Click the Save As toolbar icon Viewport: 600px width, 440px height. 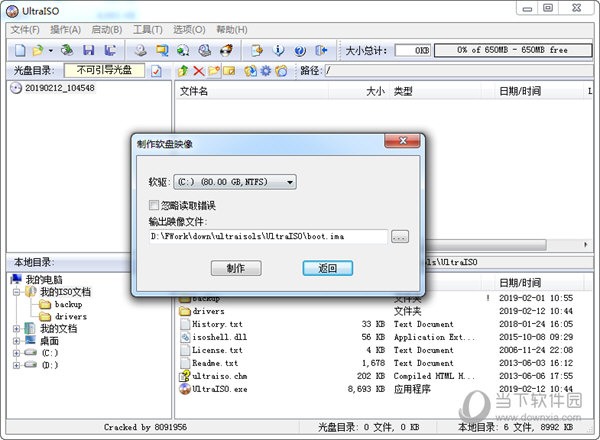[x=110, y=50]
